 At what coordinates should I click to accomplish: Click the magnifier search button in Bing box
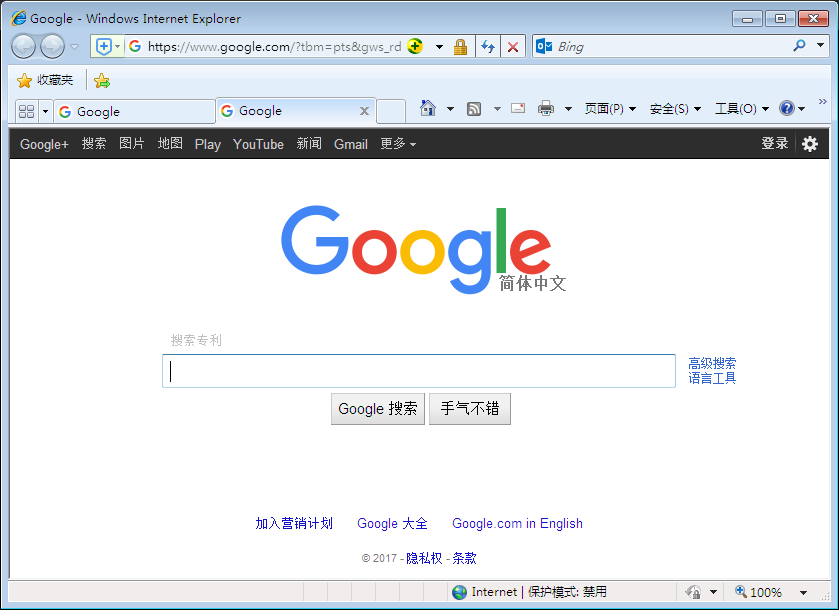point(799,47)
